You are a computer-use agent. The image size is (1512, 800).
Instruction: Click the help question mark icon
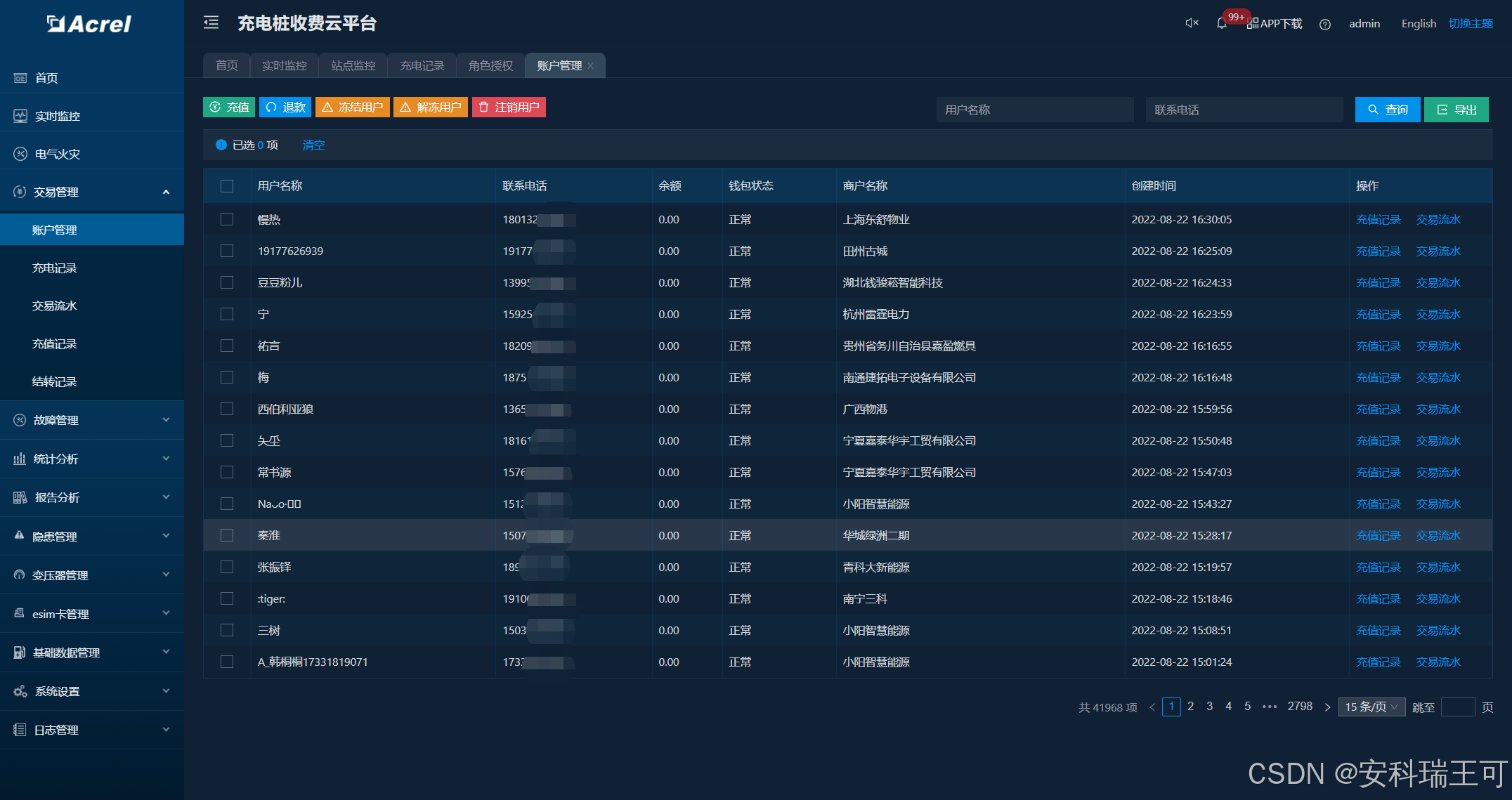click(x=1324, y=25)
